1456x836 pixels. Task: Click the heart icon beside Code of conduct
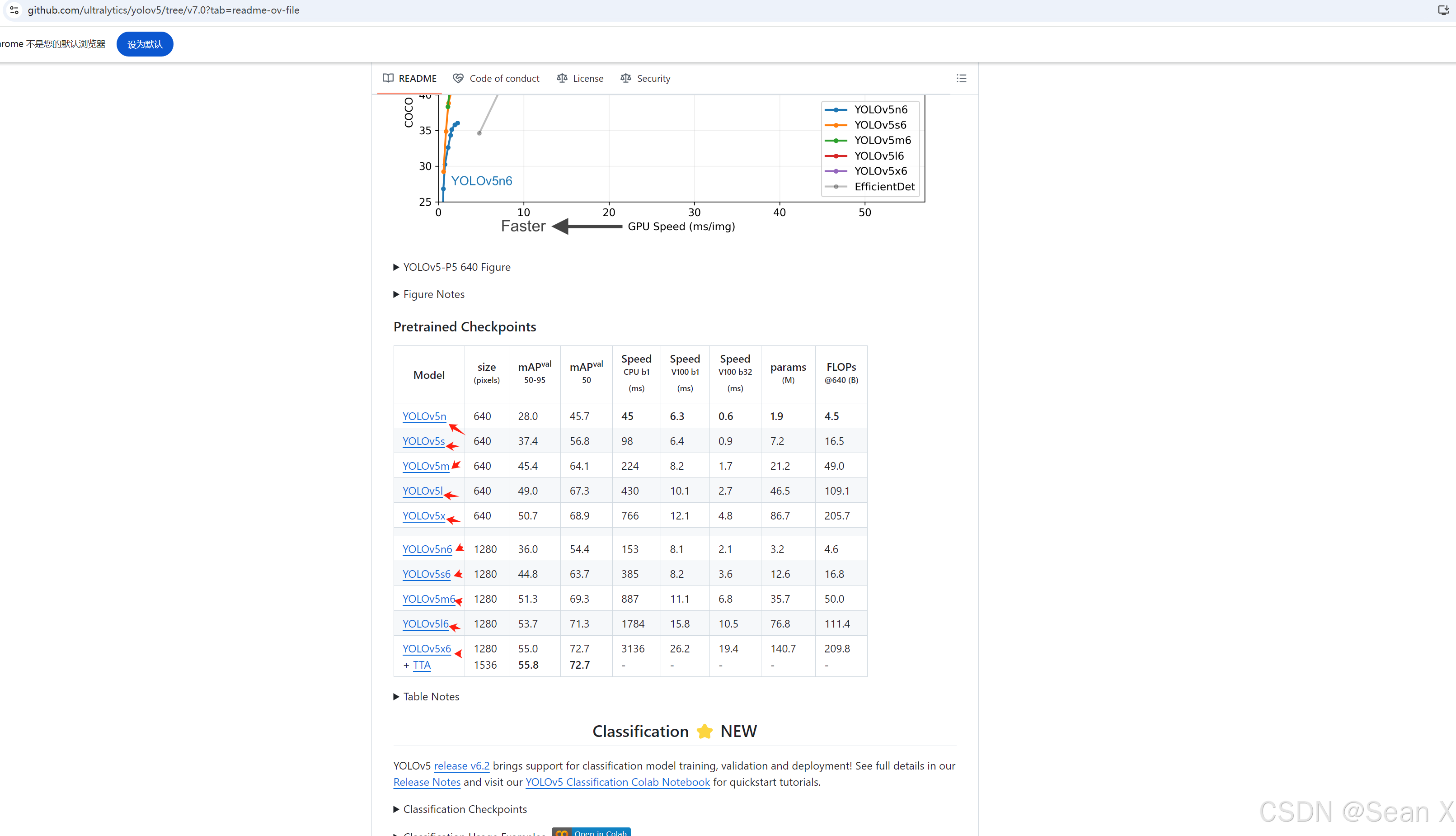[458, 78]
